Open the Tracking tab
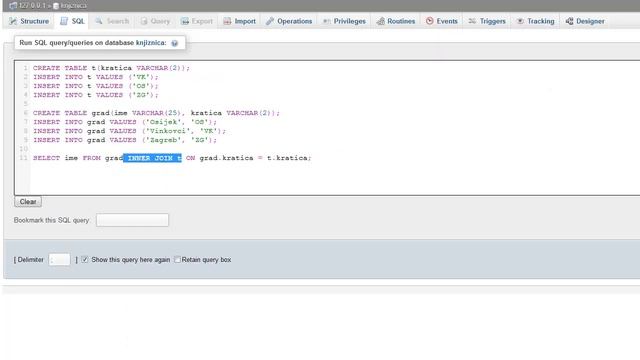Screen dimensions: 640x360 [536, 21]
